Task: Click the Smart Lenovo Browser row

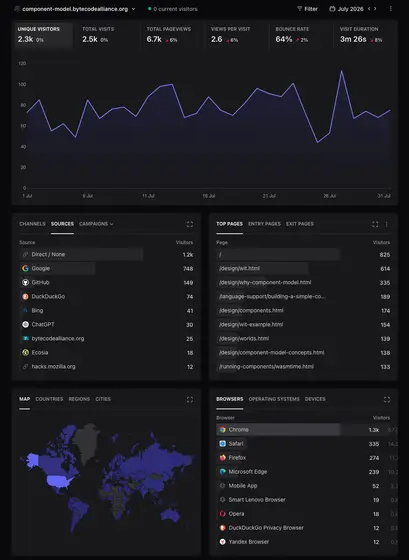Action: click(303, 500)
